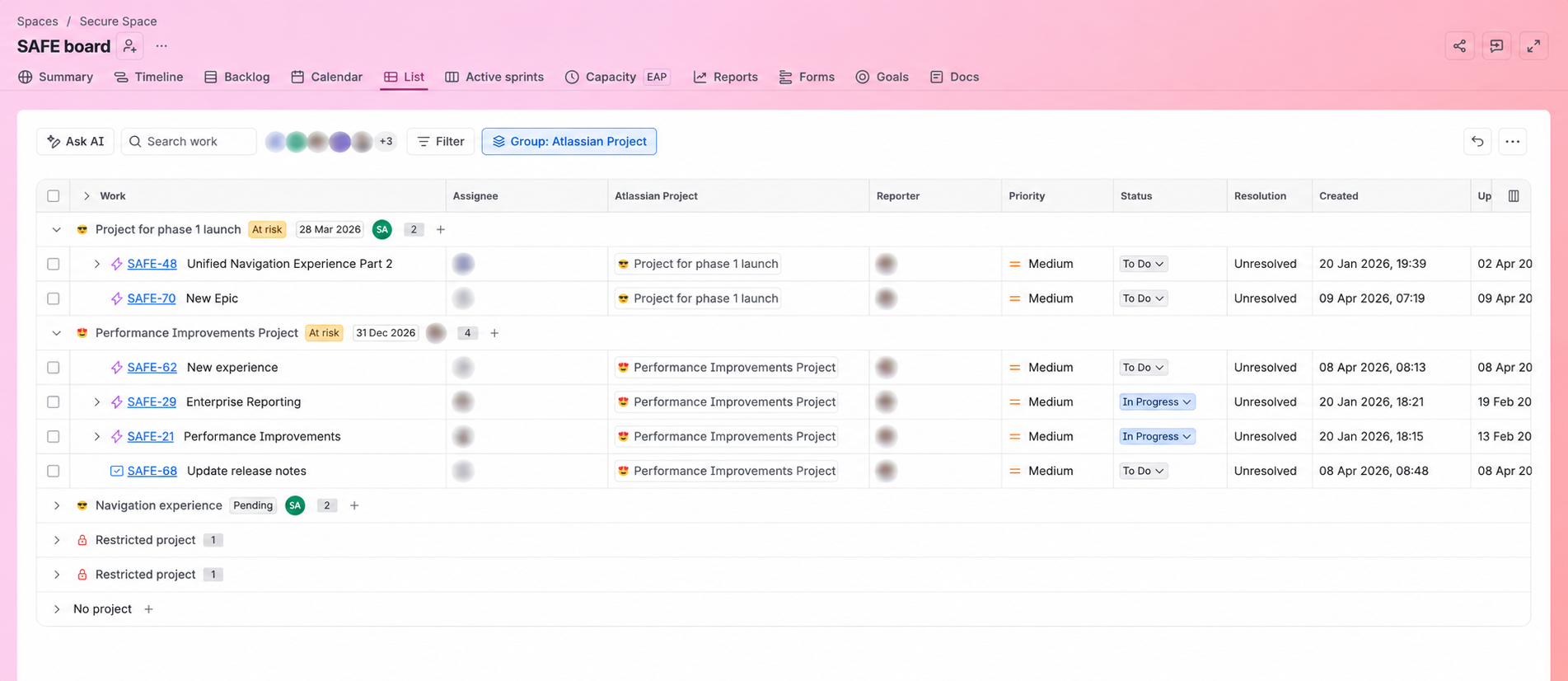
Task: Click the SA avatar on Navigation experience
Action: (295, 505)
